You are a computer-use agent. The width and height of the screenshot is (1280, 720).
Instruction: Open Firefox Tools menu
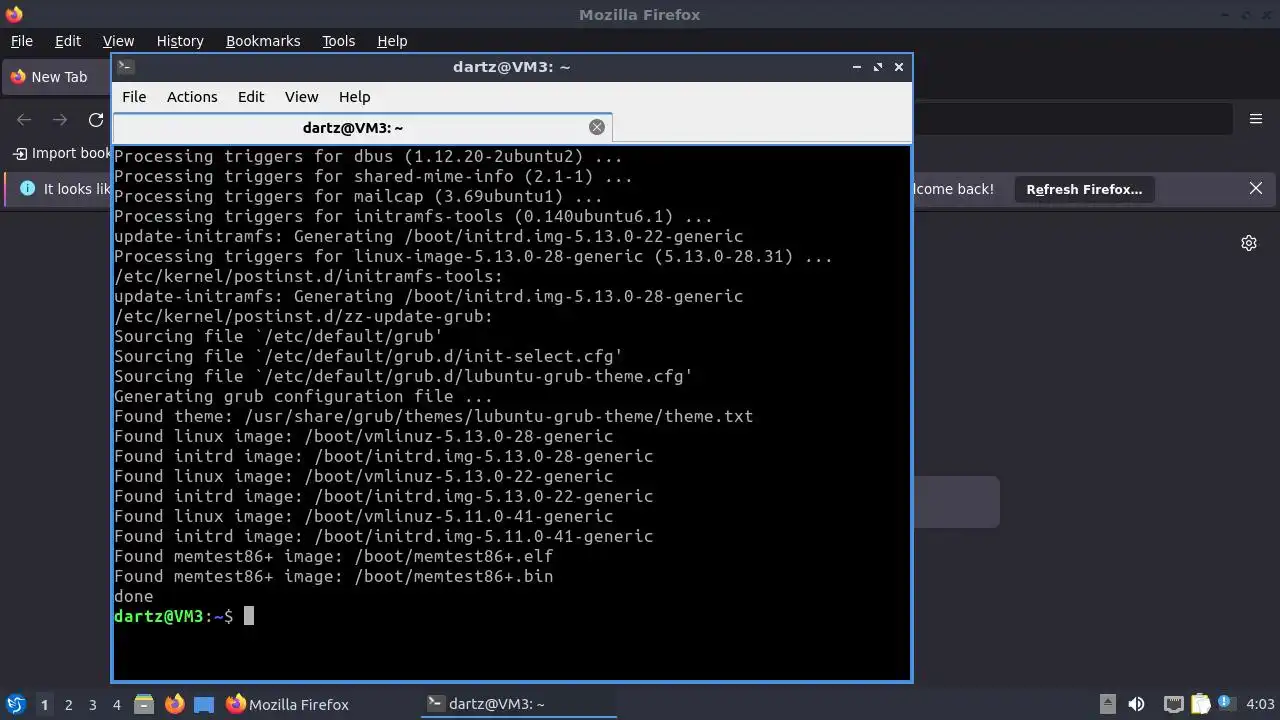(338, 41)
